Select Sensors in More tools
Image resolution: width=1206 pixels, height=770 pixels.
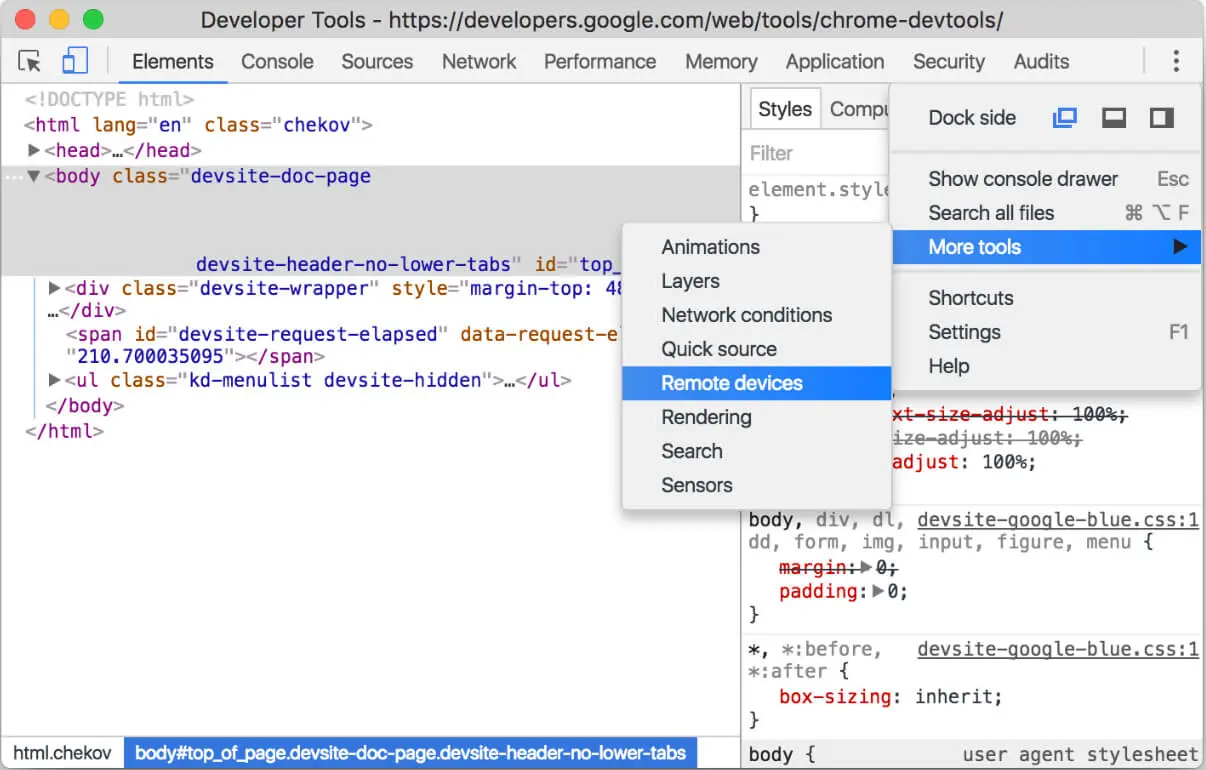point(756,485)
